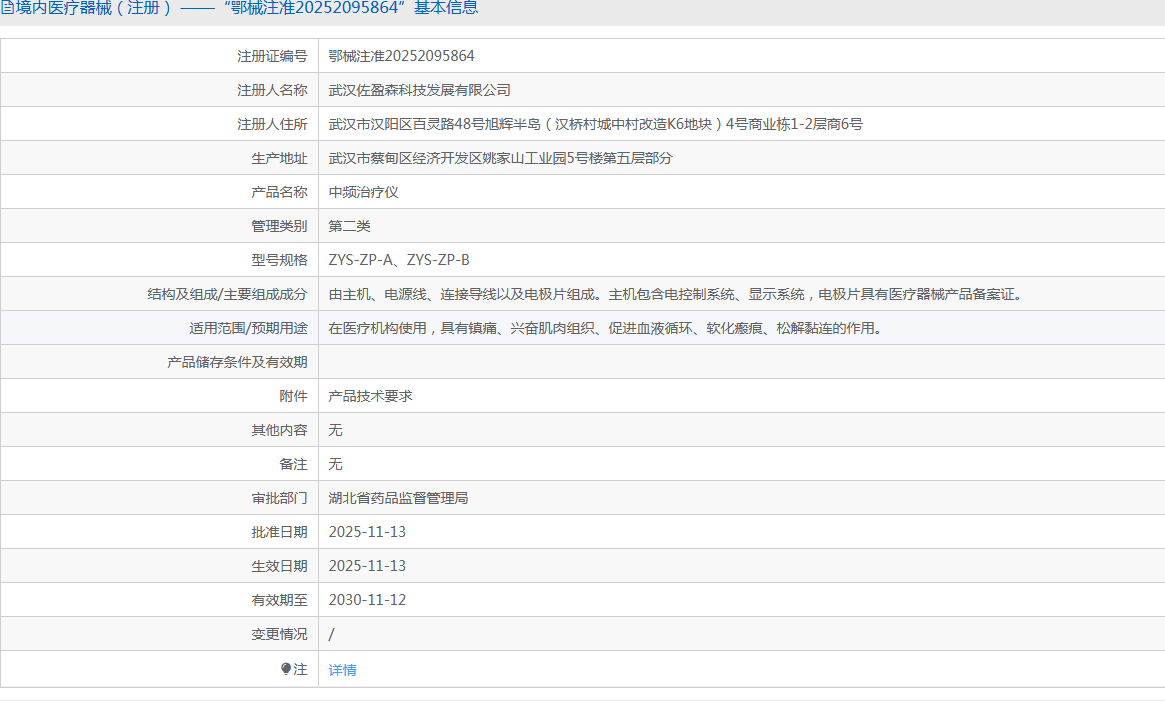Screen dimensions: 1165x701
Task: Click the 产品名称 label
Action: click(x=279, y=192)
